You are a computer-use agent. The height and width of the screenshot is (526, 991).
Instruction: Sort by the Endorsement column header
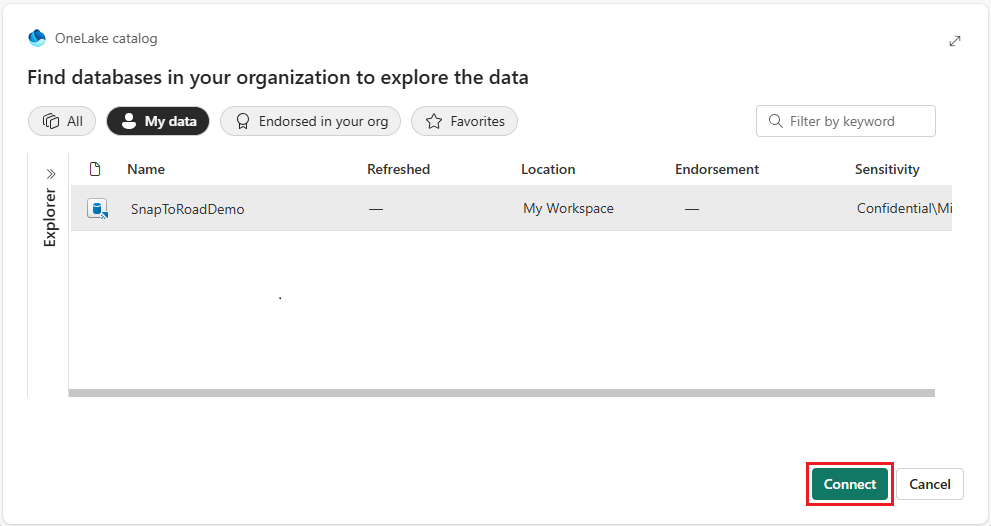(x=717, y=169)
